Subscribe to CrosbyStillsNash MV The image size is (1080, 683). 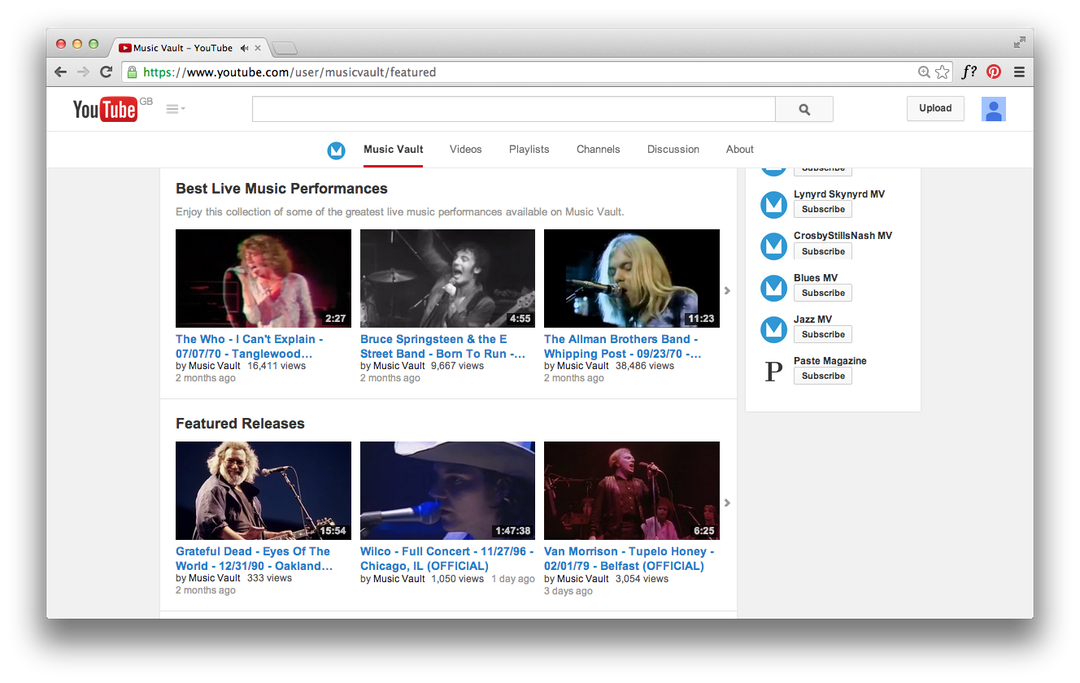point(822,251)
